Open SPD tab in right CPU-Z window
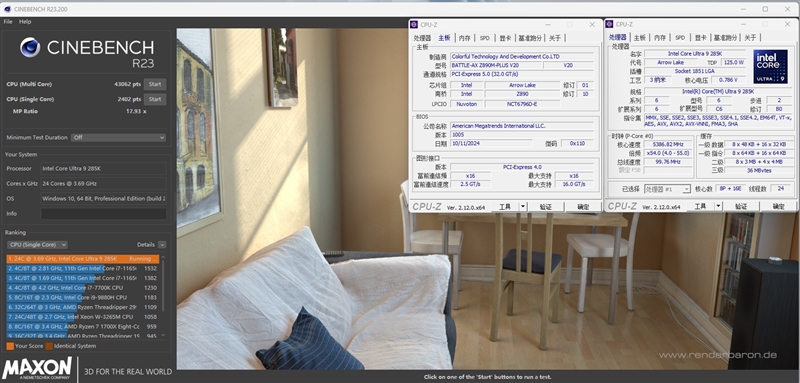 [680, 38]
